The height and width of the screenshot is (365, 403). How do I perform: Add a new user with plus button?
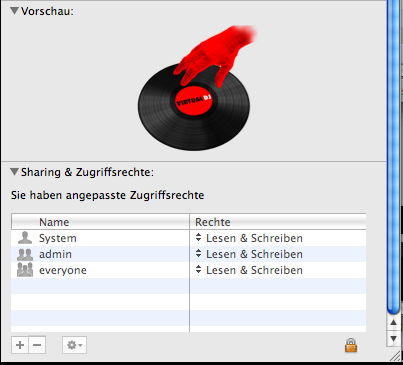point(20,345)
